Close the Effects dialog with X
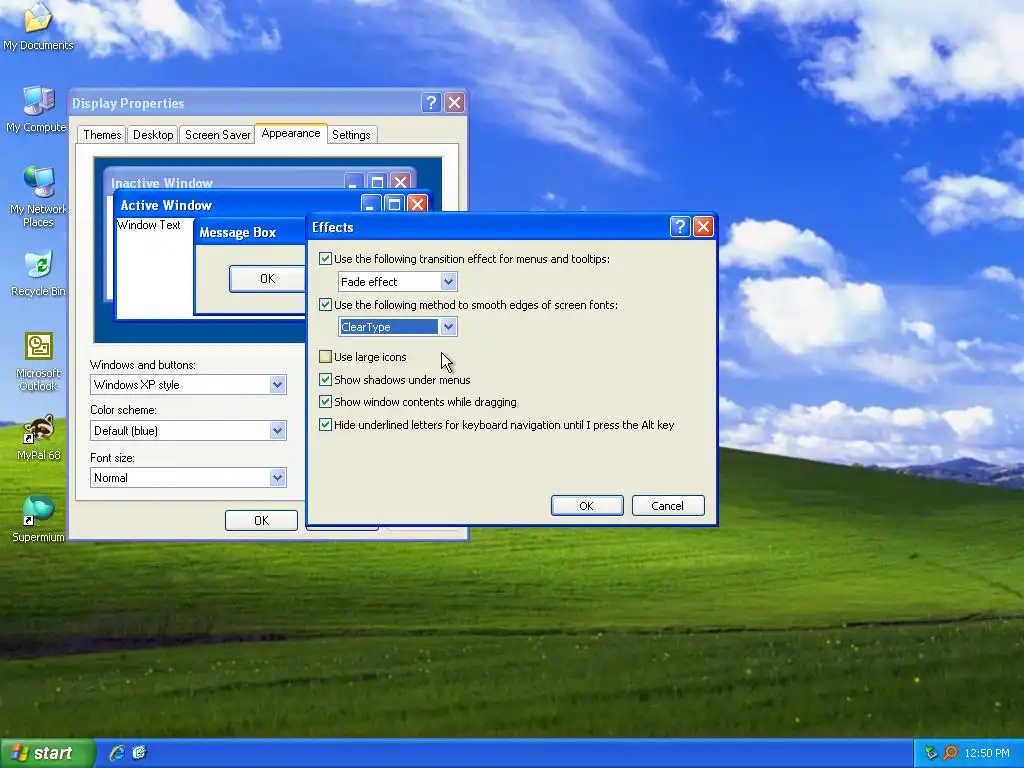The height and width of the screenshot is (768, 1024). (703, 227)
